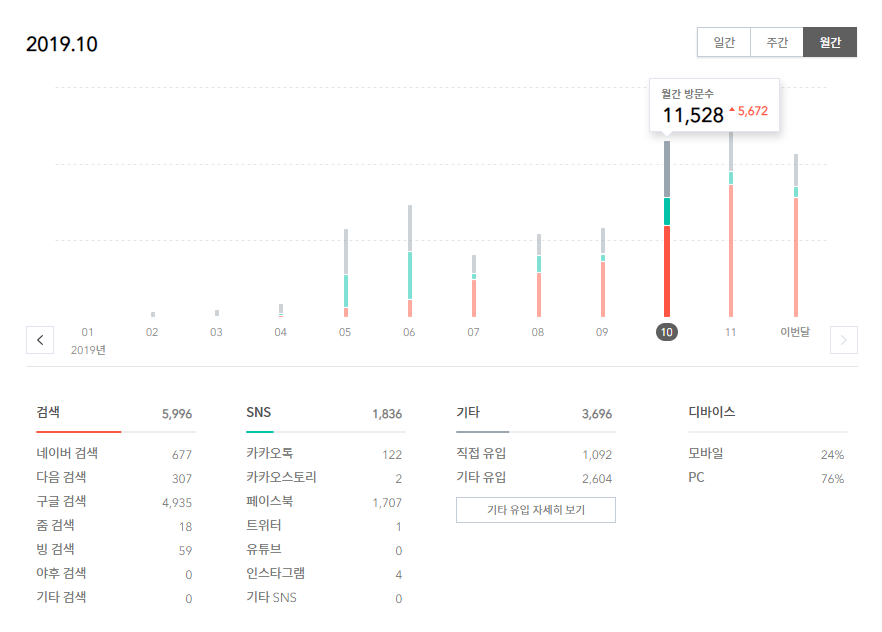Click the 11,528 monthly visits value
Image resolution: width=882 pixels, height=632 pixels.
692,115
